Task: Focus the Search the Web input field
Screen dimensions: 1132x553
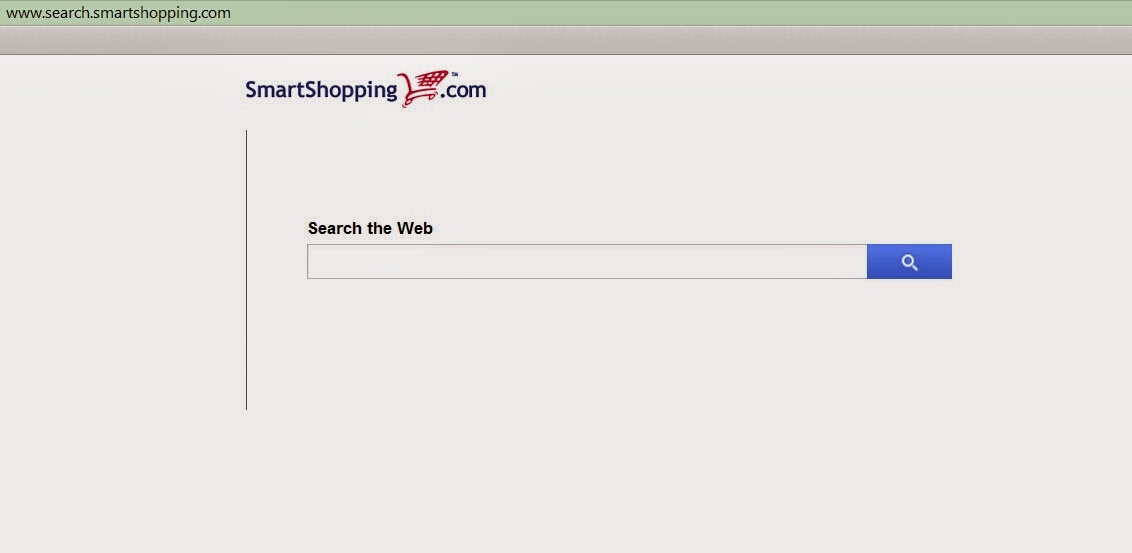Action: point(587,261)
